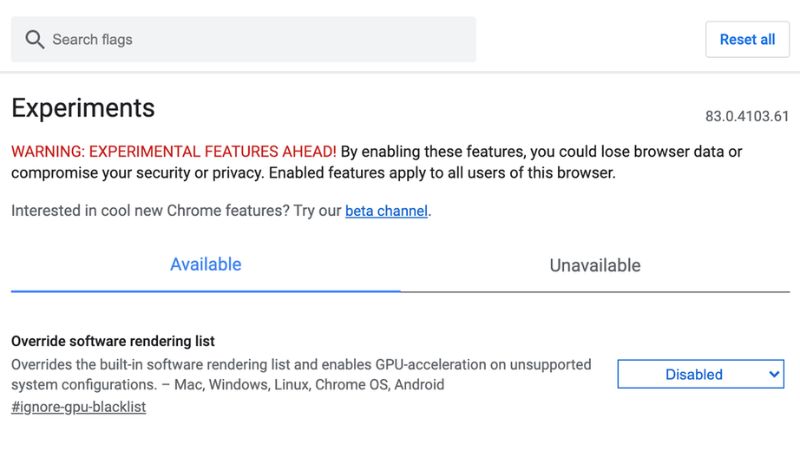Click the magnifying glass search icon
The width and height of the screenshot is (800, 450).
(x=35, y=40)
